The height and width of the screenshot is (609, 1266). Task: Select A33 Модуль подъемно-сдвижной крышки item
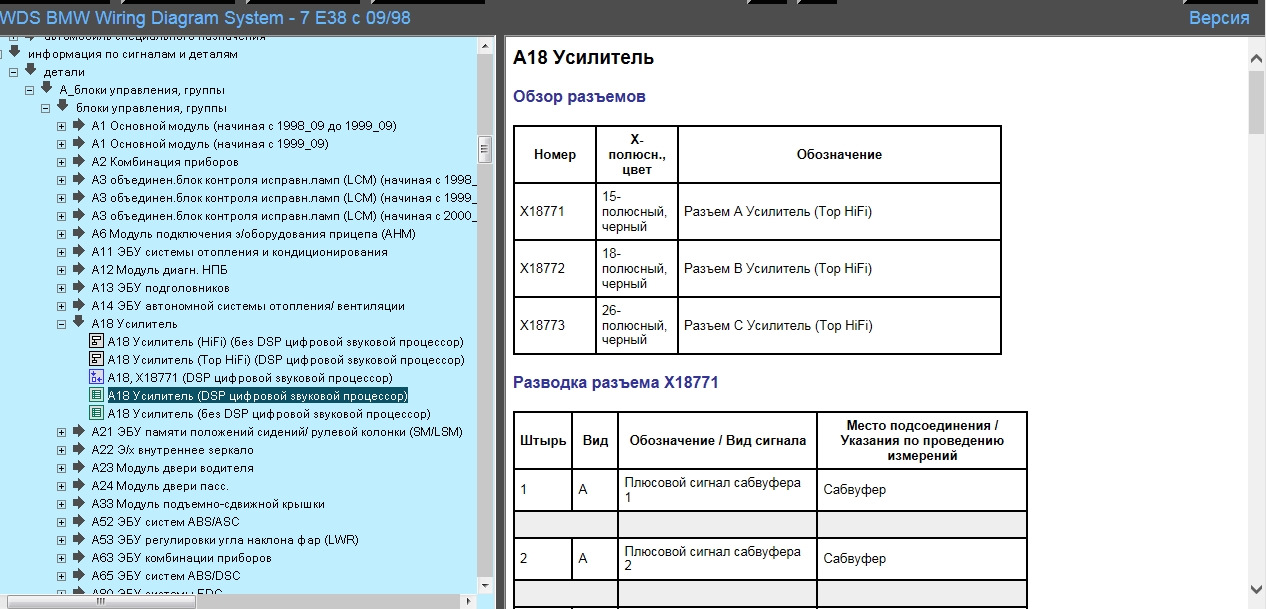pos(208,504)
